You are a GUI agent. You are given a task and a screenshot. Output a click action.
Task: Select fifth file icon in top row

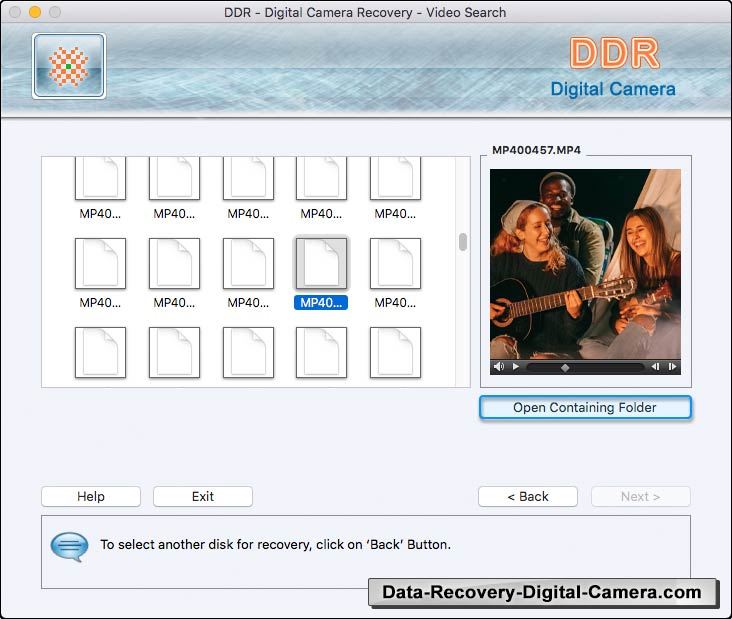(395, 178)
